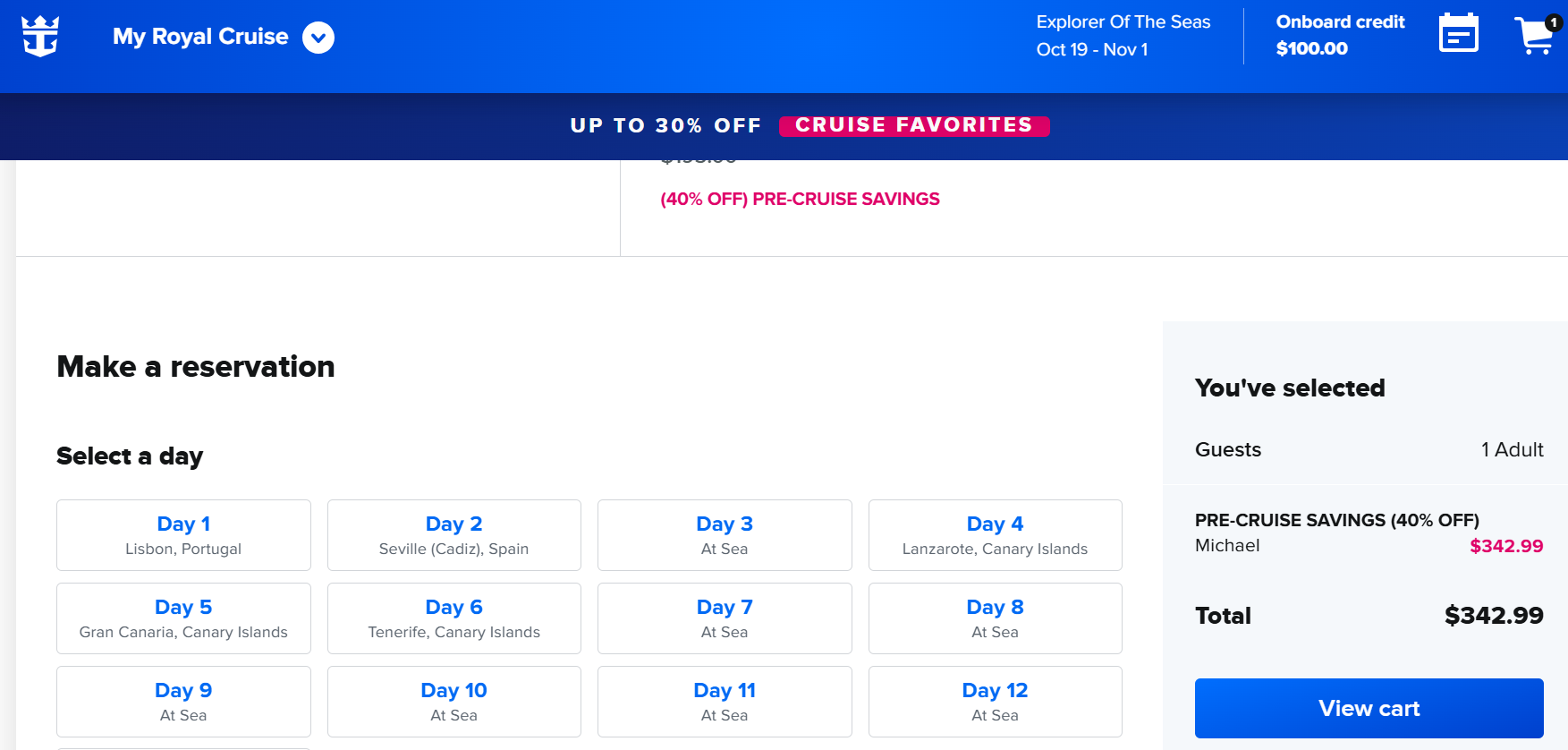
Task: Select Day 10 At Sea
Action: [454, 702]
